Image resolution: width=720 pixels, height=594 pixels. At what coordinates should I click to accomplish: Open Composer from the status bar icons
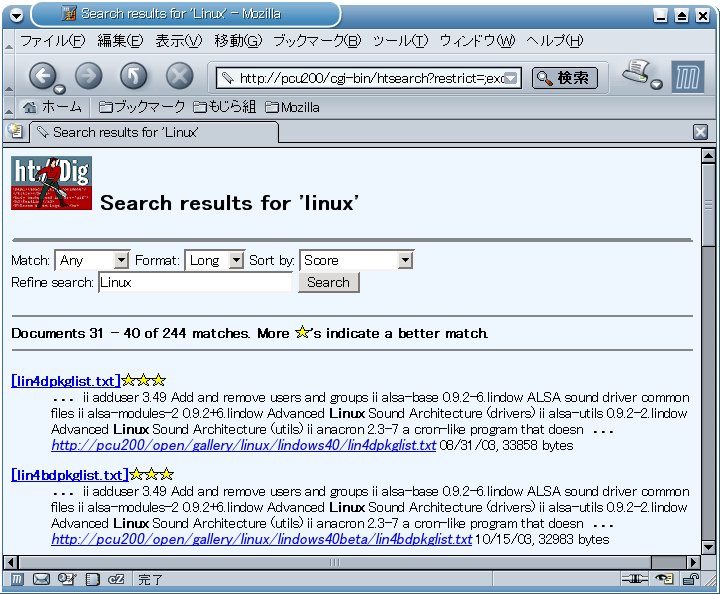67,579
